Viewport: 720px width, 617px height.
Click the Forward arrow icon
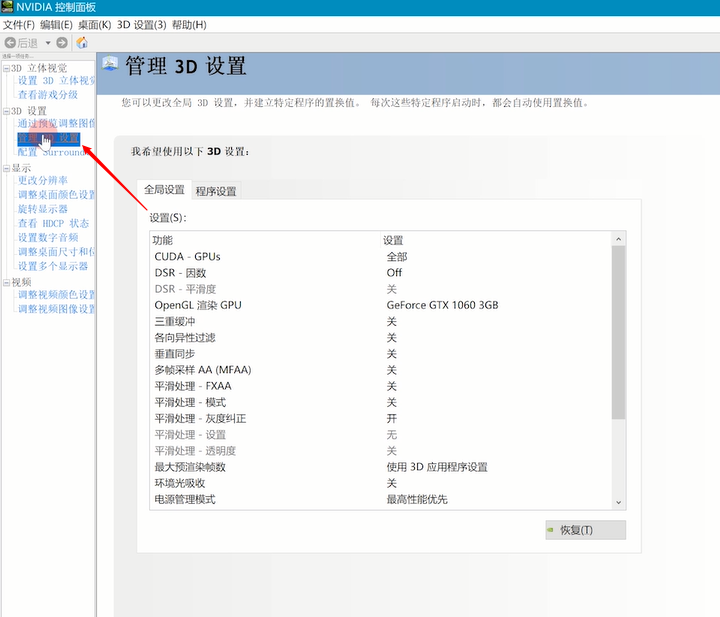click(x=62, y=43)
